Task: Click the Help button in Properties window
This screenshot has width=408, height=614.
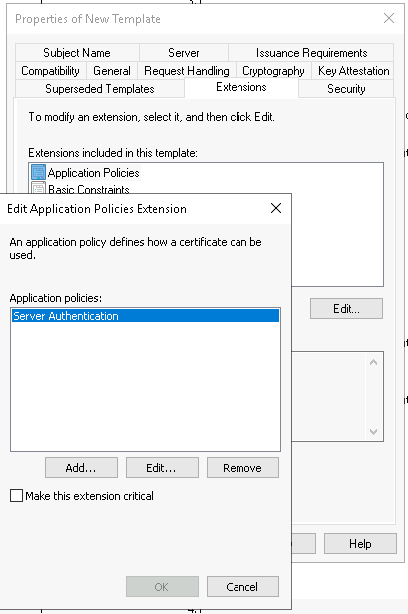Action: (x=360, y=544)
